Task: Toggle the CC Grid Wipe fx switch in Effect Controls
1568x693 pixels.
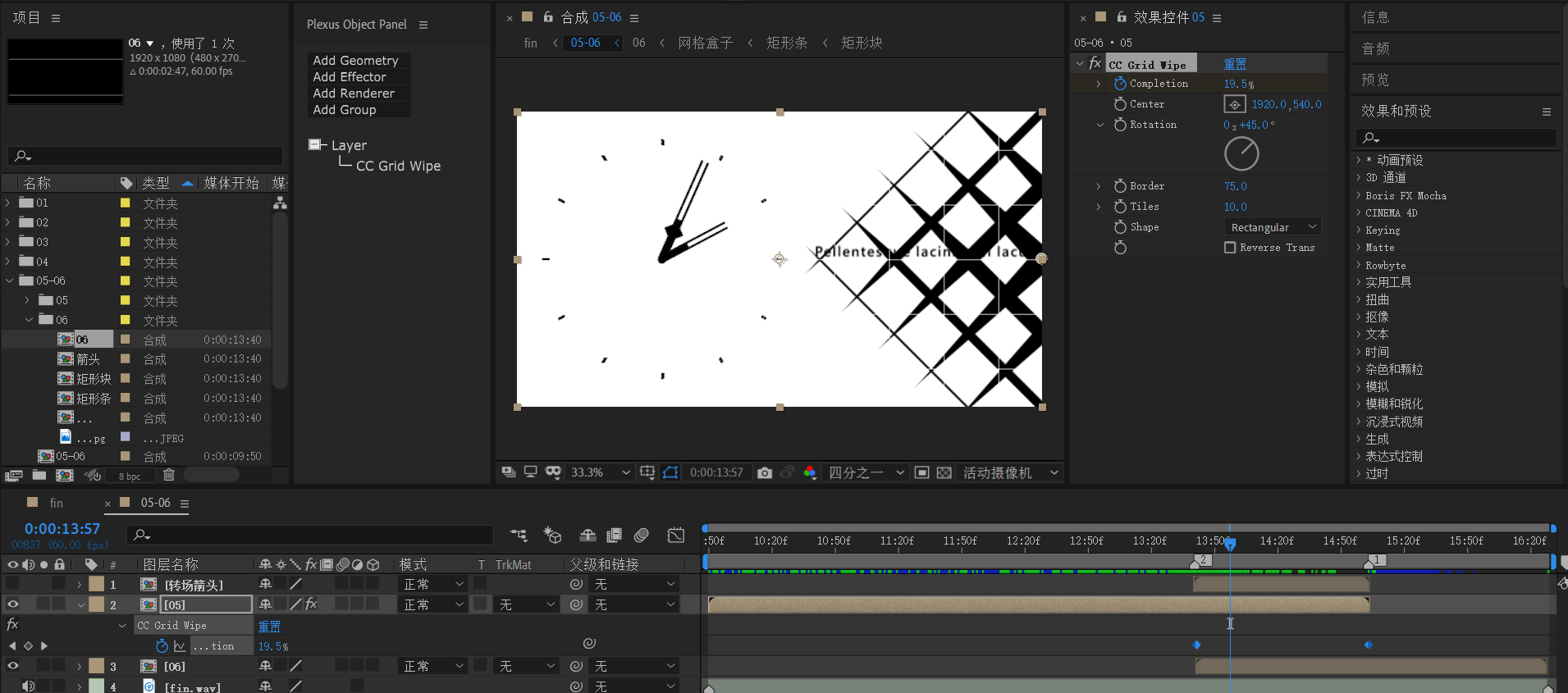Action: (x=1095, y=63)
